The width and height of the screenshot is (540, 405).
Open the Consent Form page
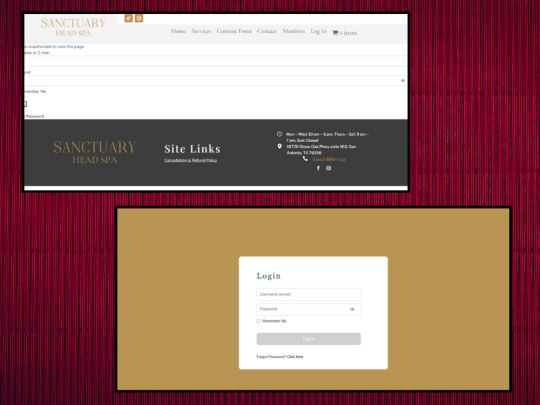pyautogui.click(x=234, y=31)
